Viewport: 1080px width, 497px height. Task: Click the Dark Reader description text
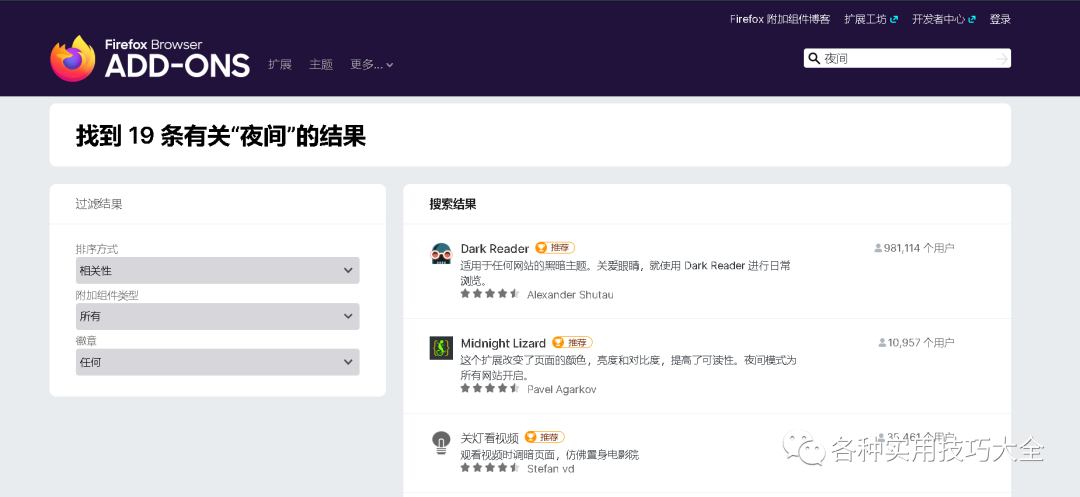(625, 273)
